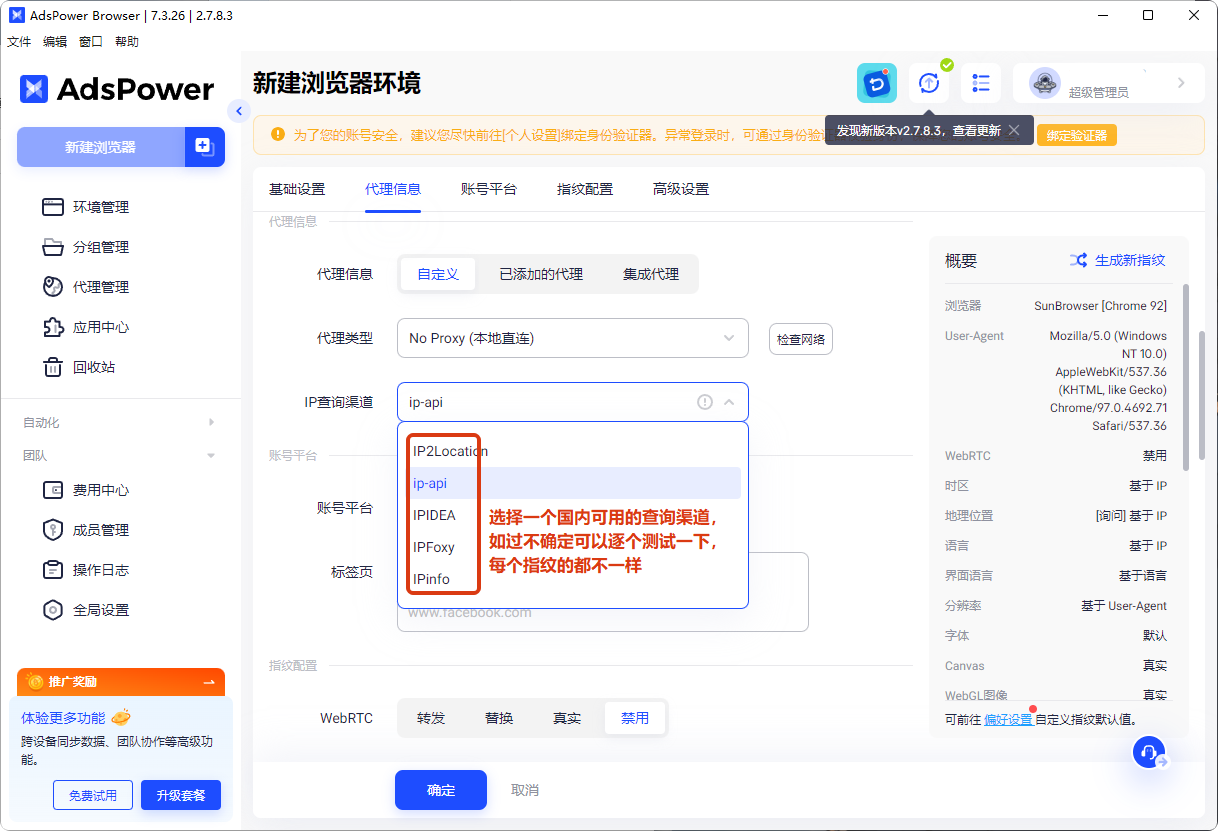
Task: Click 生成新指纹 link
Action: [x=1130, y=260]
